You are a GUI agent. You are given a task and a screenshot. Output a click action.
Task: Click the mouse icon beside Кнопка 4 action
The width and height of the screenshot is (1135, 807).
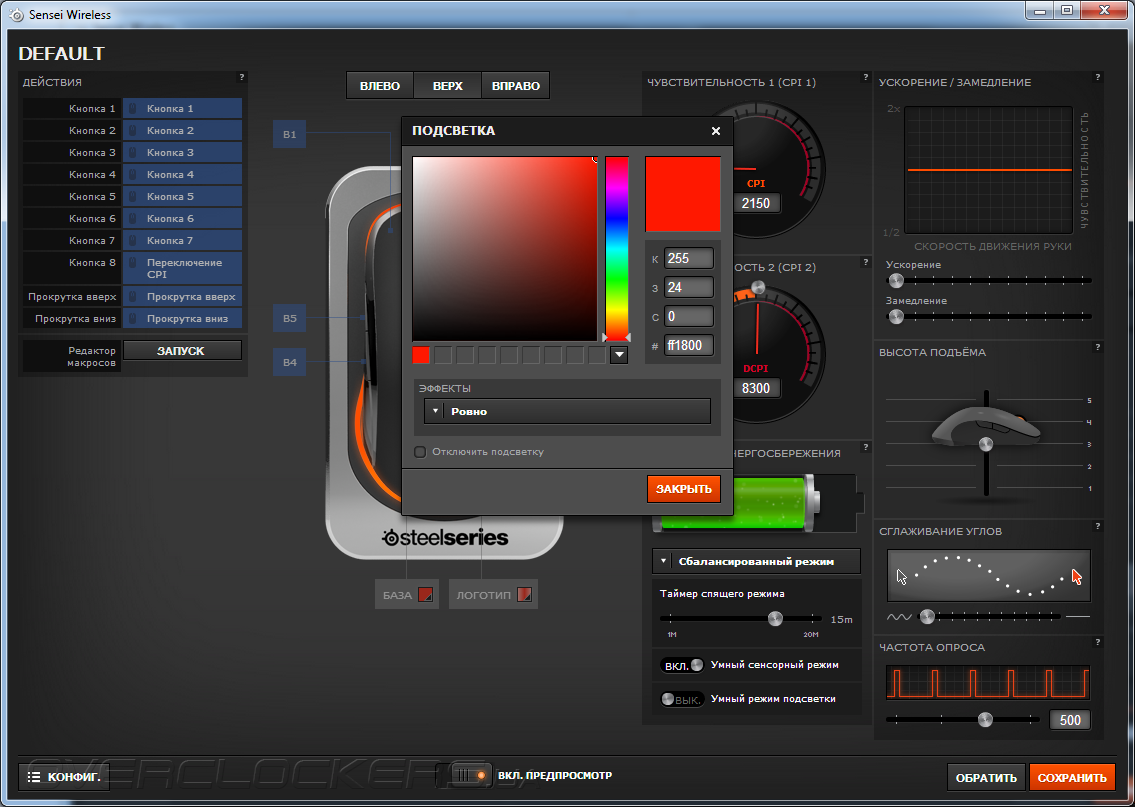[x=133, y=174]
